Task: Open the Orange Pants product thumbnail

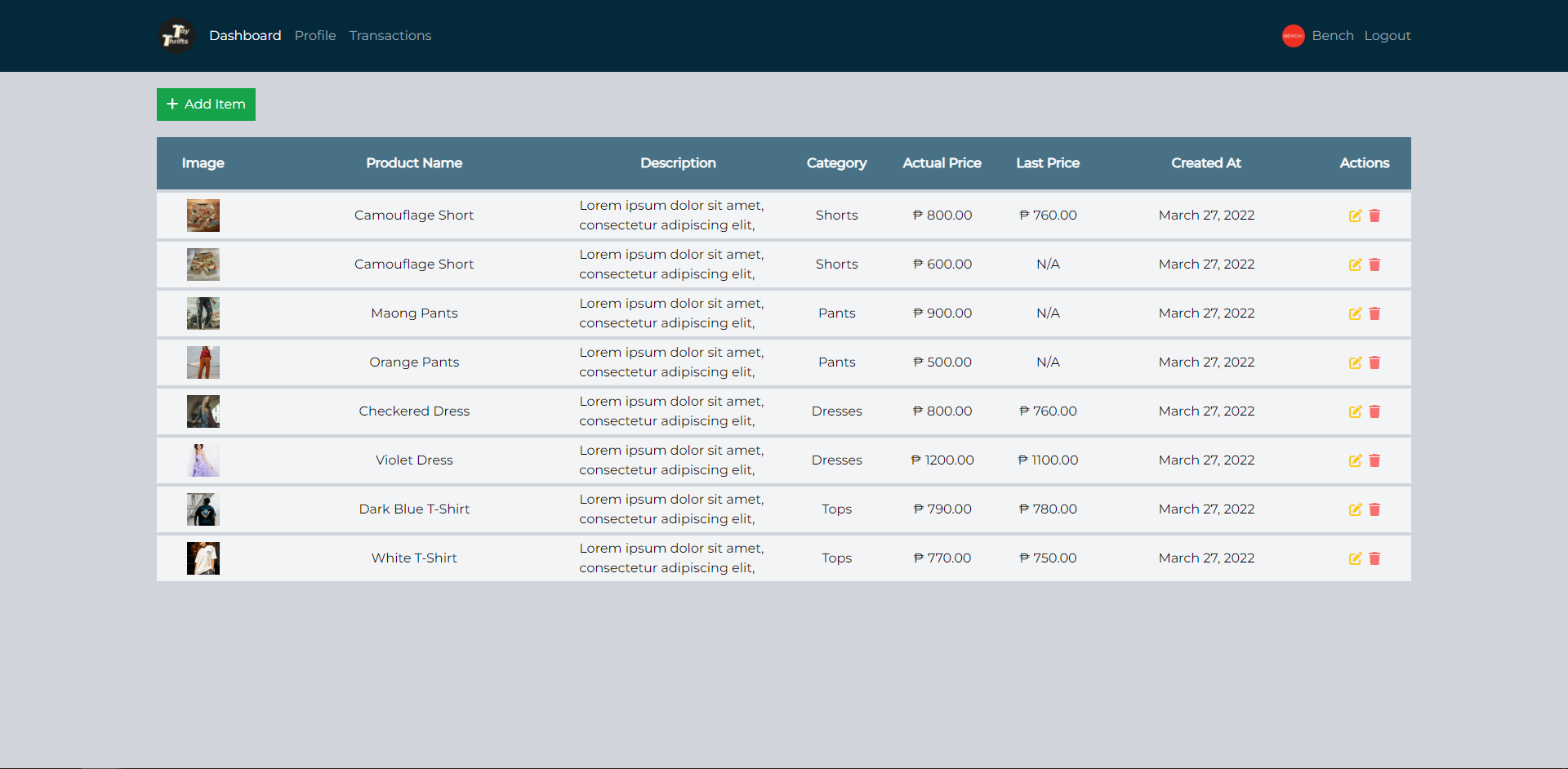Action: (x=203, y=362)
